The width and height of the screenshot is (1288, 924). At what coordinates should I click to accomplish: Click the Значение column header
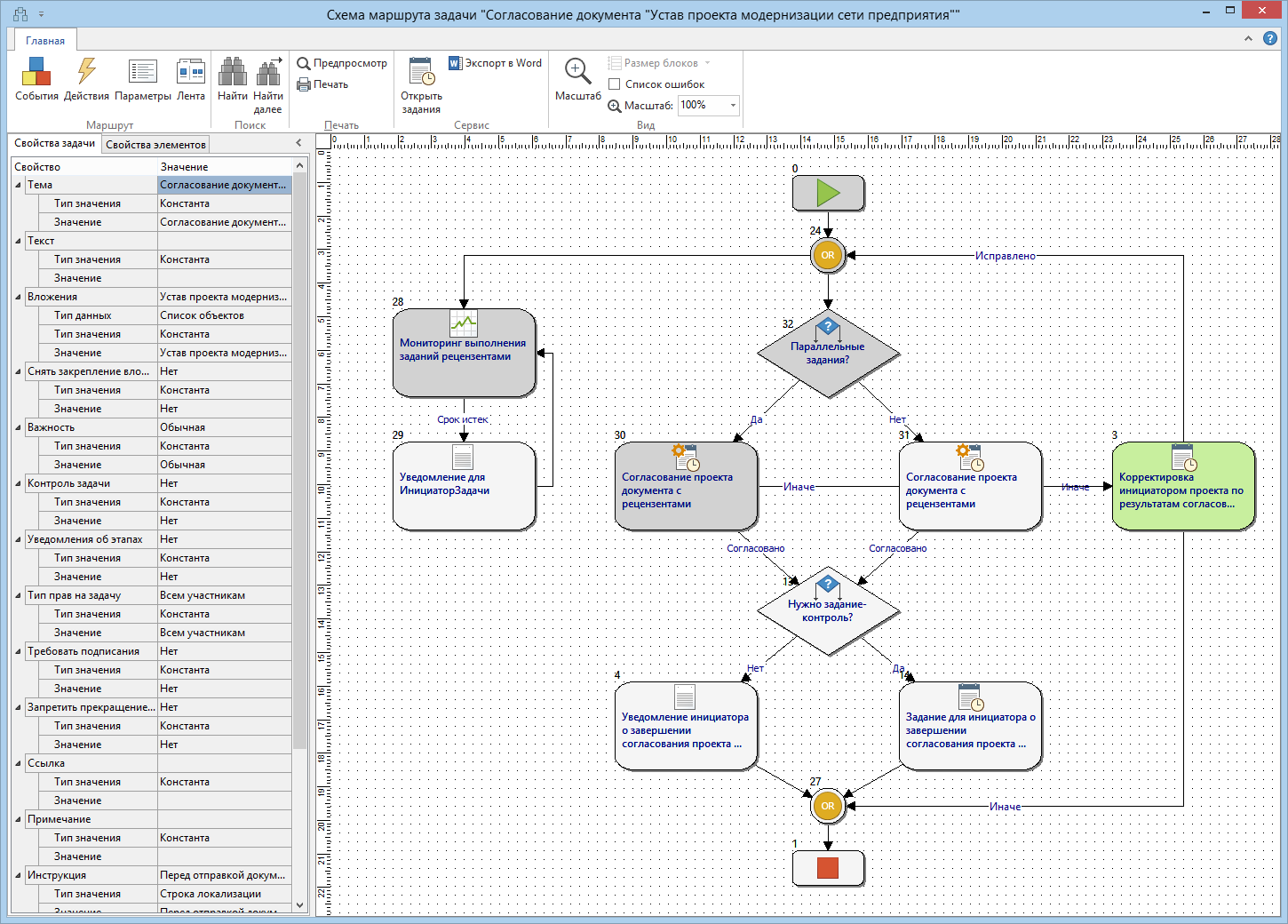coord(225,167)
